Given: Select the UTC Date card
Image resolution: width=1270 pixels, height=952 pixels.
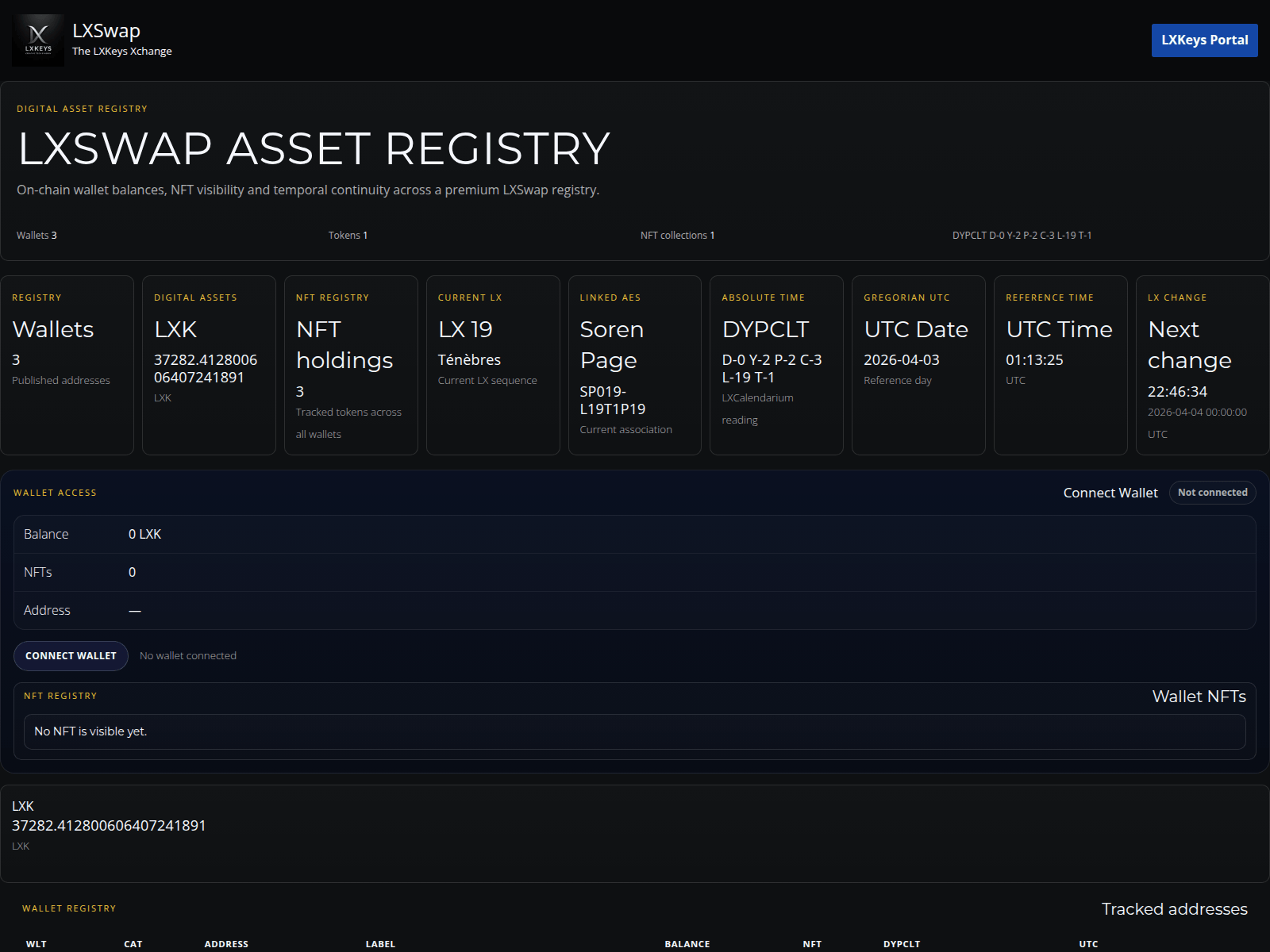Looking at the screenshot, I should [x=918, y=365].
